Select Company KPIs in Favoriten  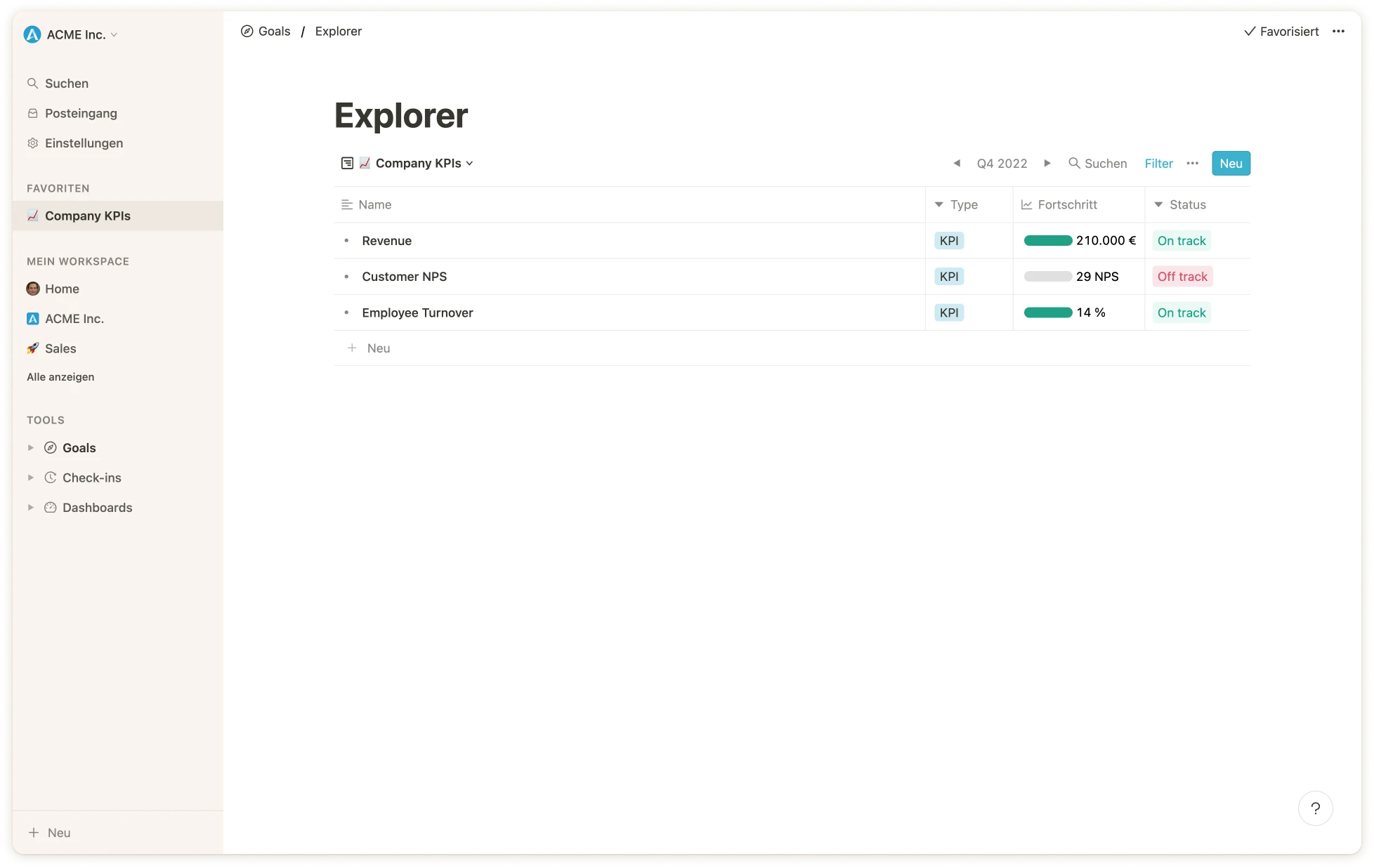pos(87,216)
